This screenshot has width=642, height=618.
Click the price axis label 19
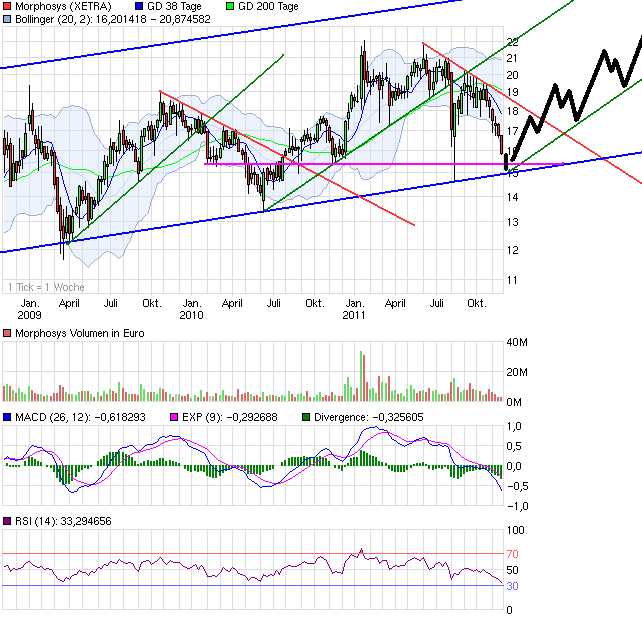513,93
